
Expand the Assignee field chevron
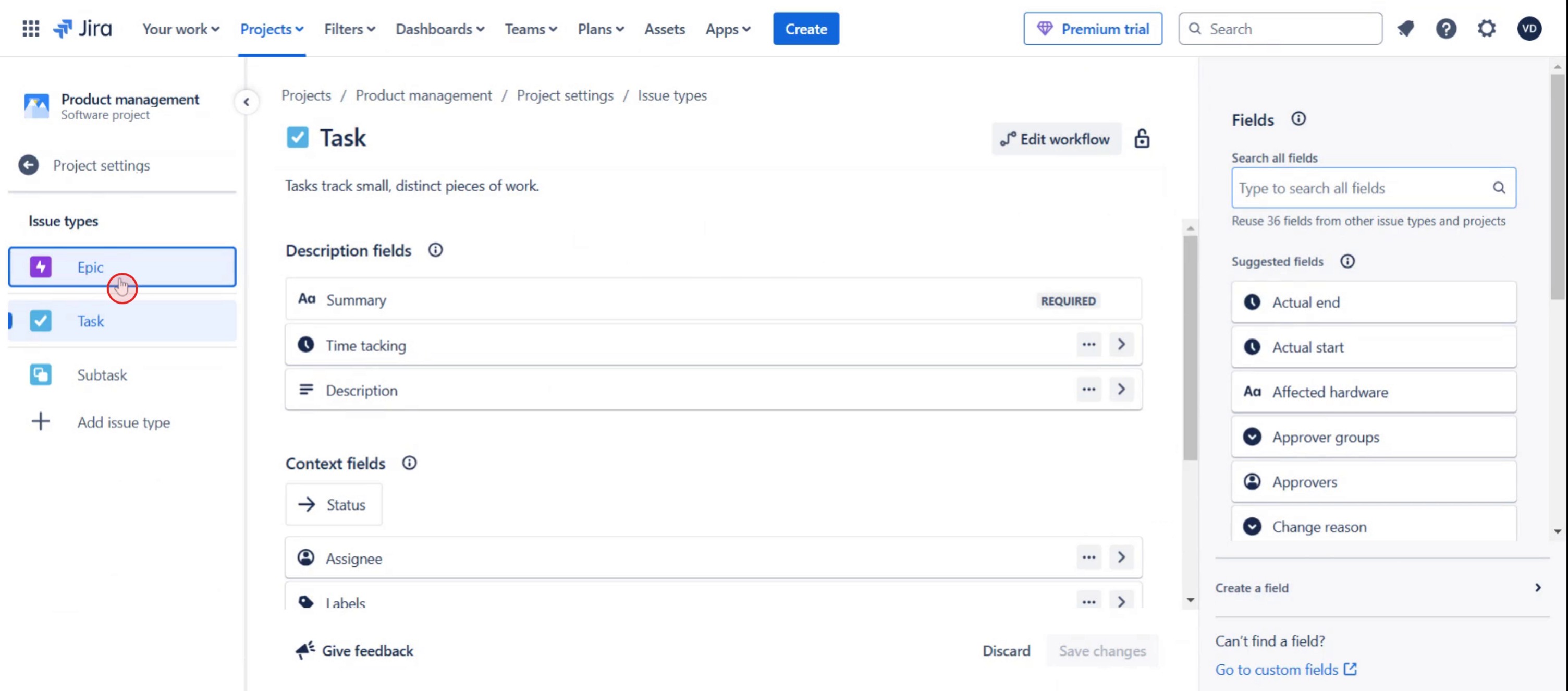(1121, 557)
